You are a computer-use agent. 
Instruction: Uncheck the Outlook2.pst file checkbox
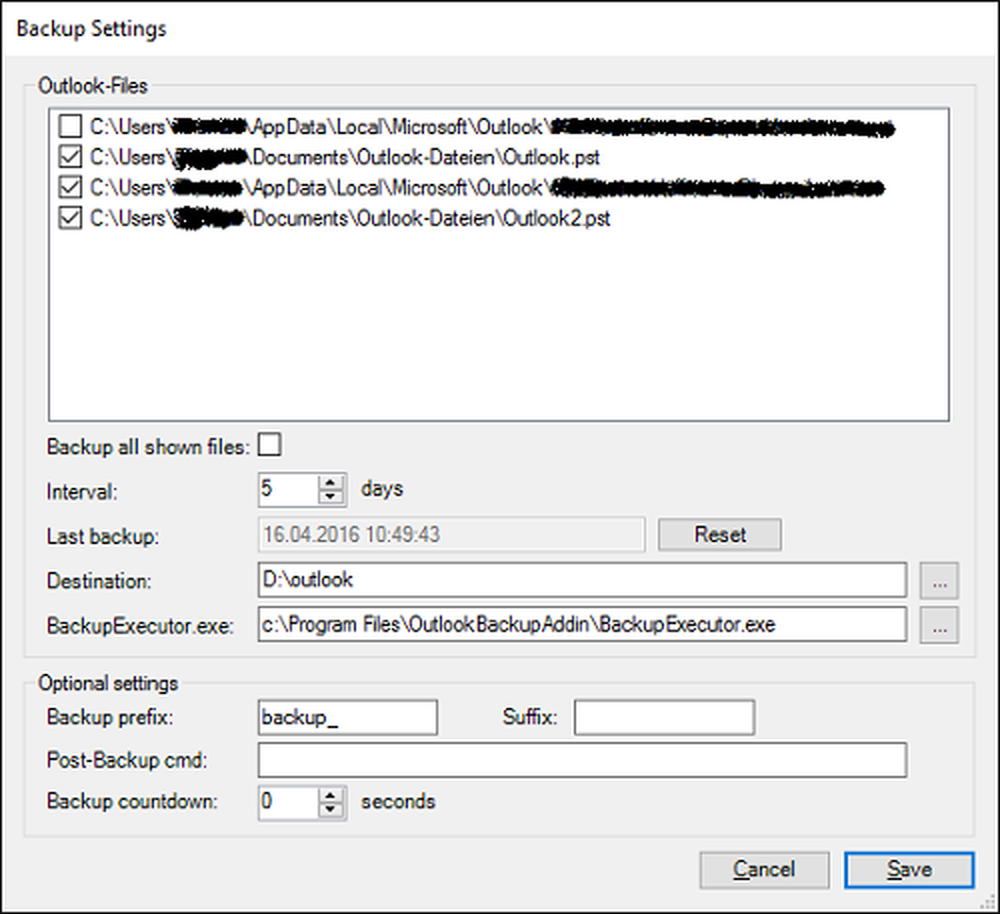[70, 218]
